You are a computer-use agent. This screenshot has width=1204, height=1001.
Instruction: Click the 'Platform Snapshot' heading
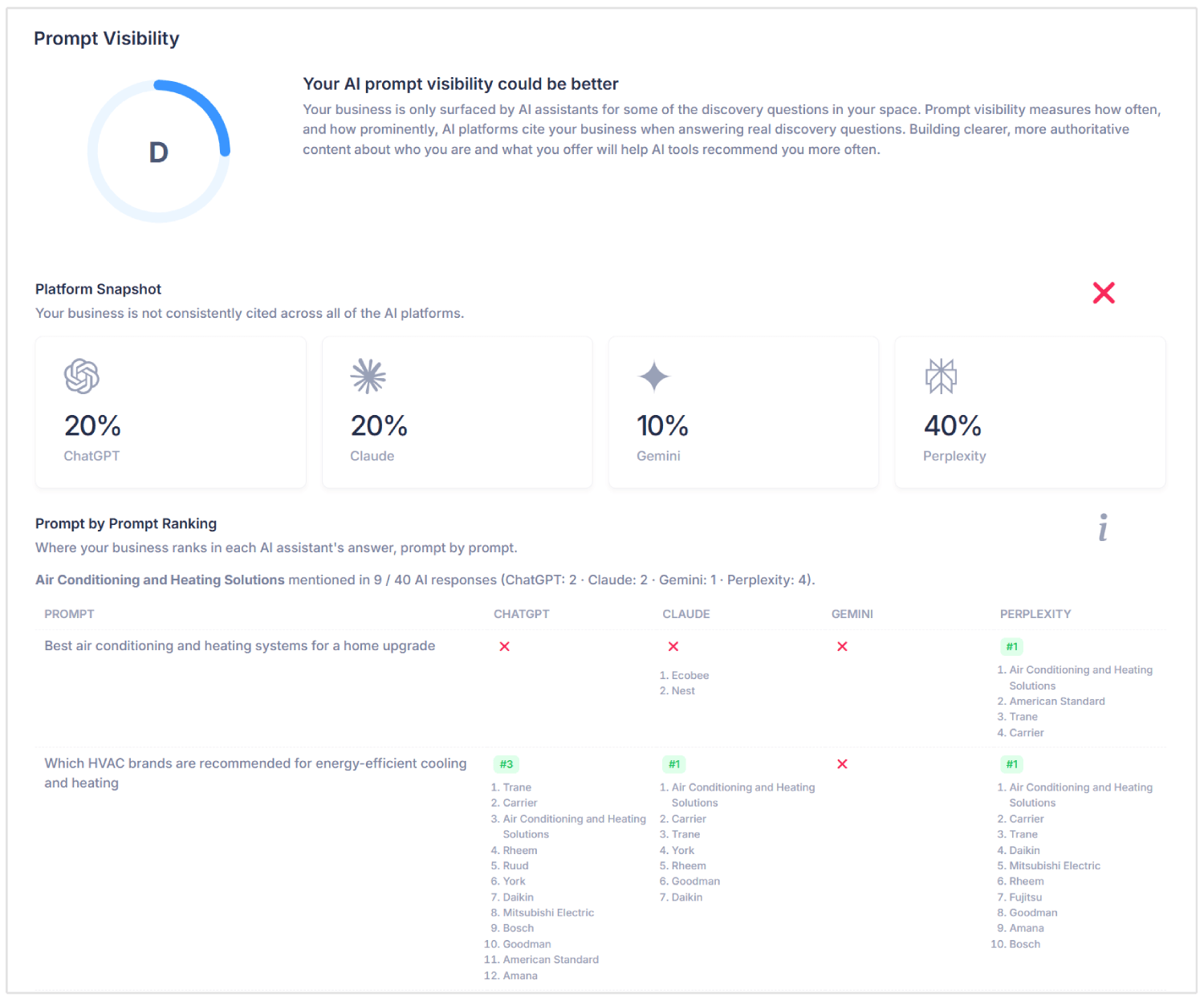pos(98,289)
